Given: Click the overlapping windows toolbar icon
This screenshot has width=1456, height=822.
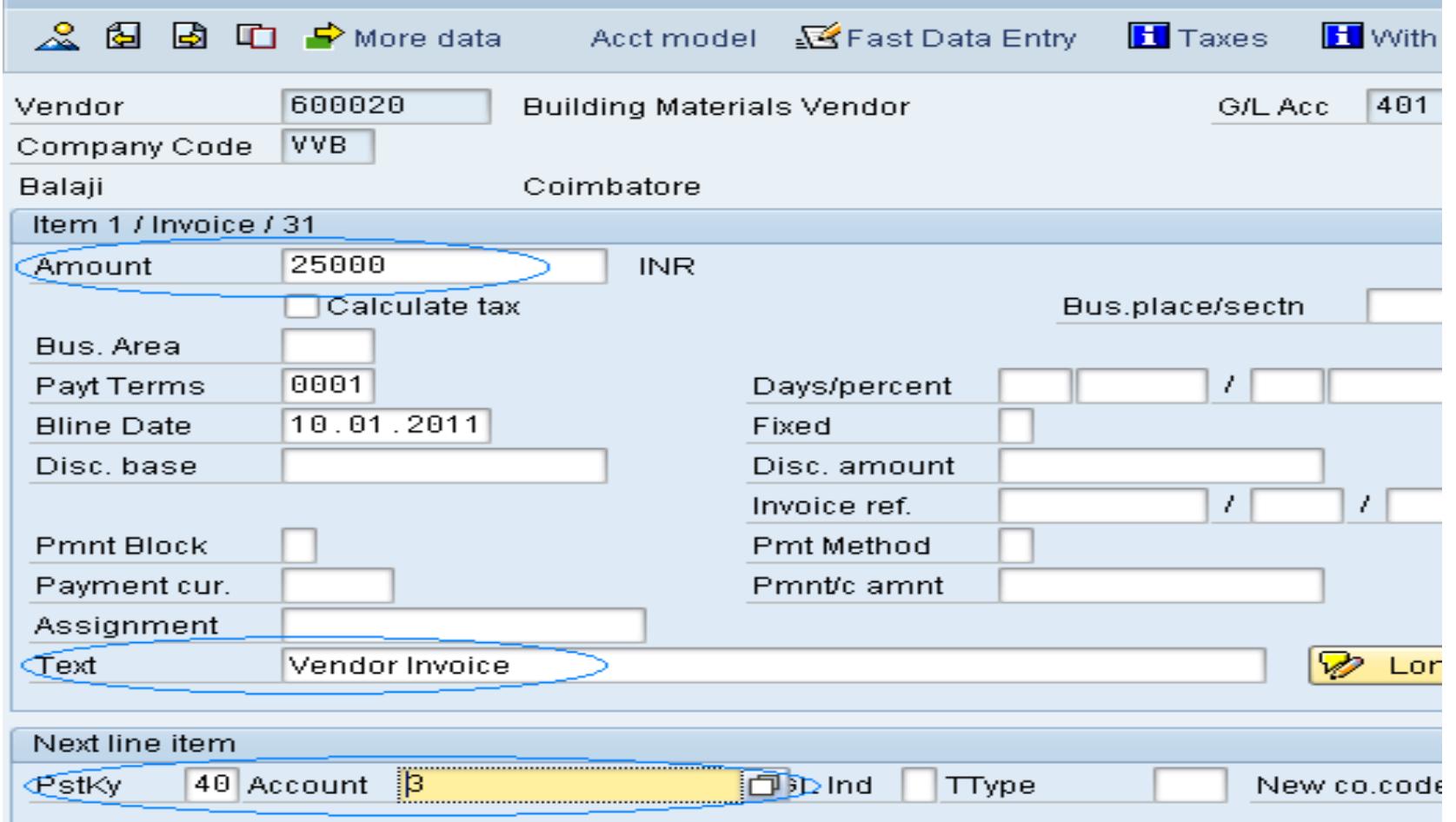Looking at the screenshot, I should [256, 38].
